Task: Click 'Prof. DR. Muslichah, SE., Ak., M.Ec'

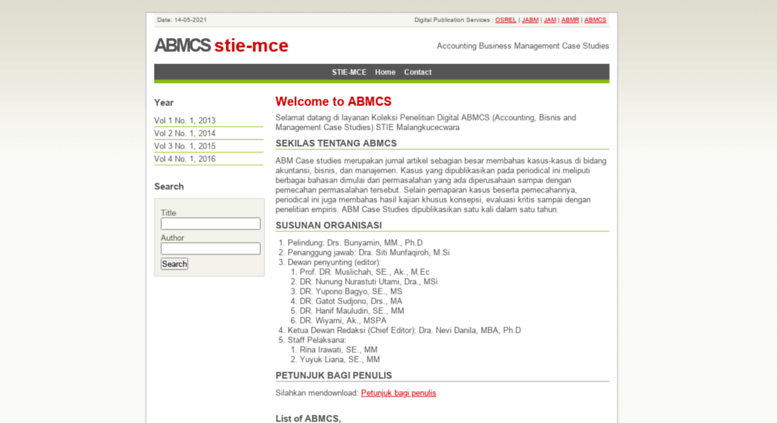Action: click(x=365, y=272)
